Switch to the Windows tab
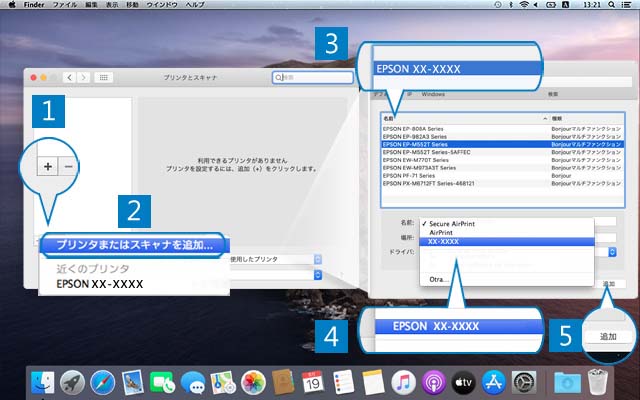This screenshot has width=640, height=400. [433, 94]
